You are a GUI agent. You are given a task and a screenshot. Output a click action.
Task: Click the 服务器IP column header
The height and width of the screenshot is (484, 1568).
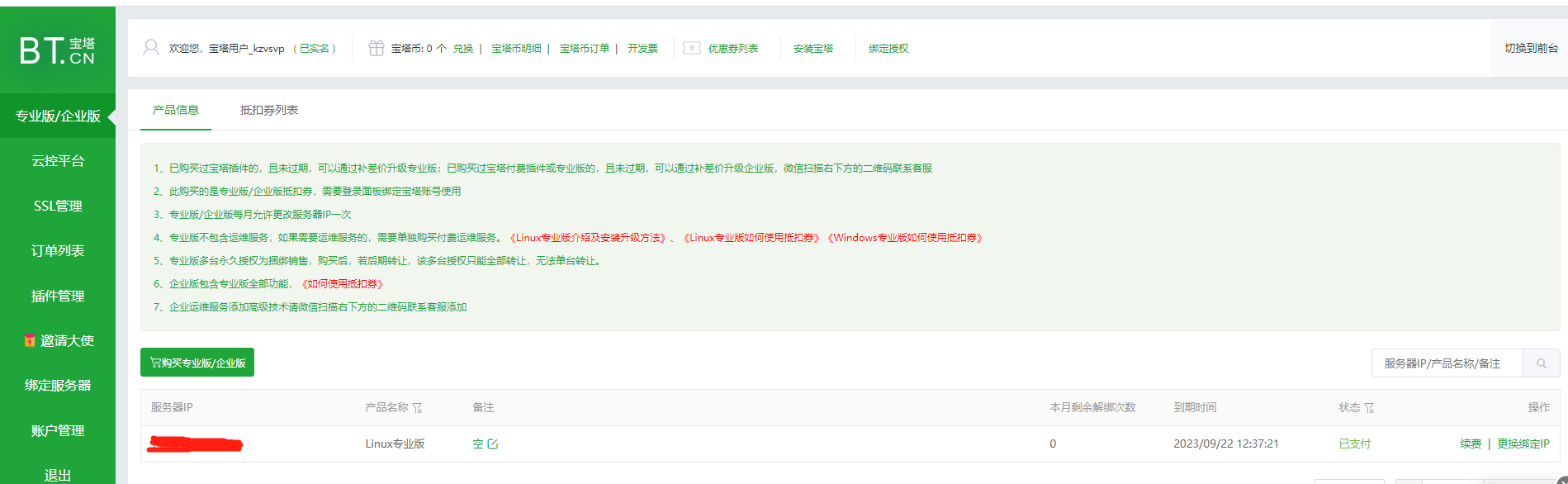(172, 408)
